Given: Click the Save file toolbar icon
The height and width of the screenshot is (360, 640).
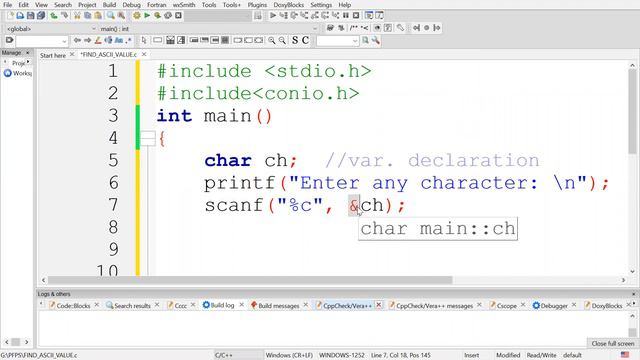Looking at the screenshot, I should pos(31,16).
